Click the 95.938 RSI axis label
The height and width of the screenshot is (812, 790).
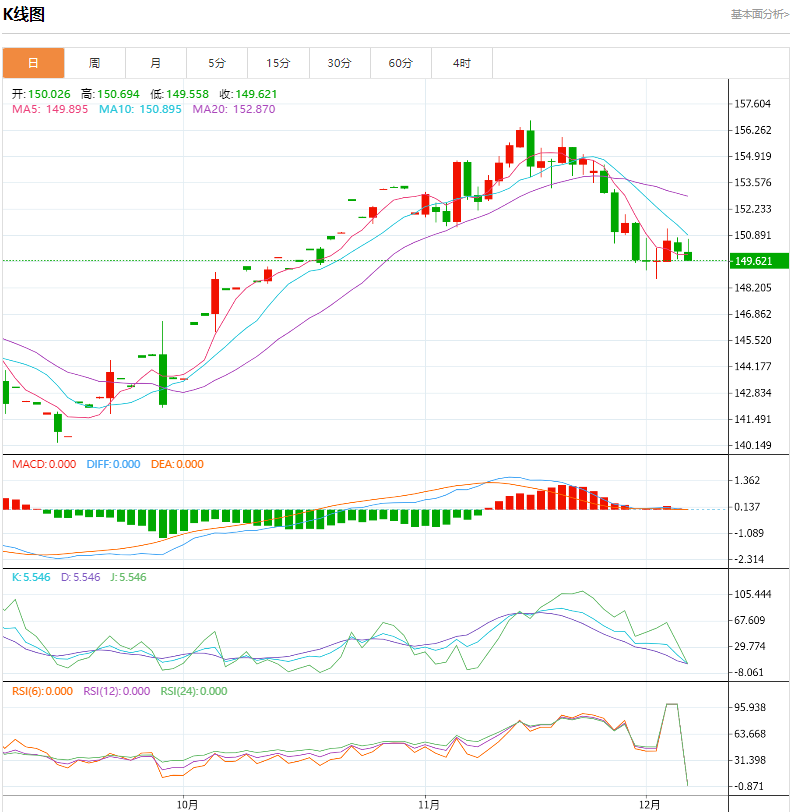coord(750,708)
